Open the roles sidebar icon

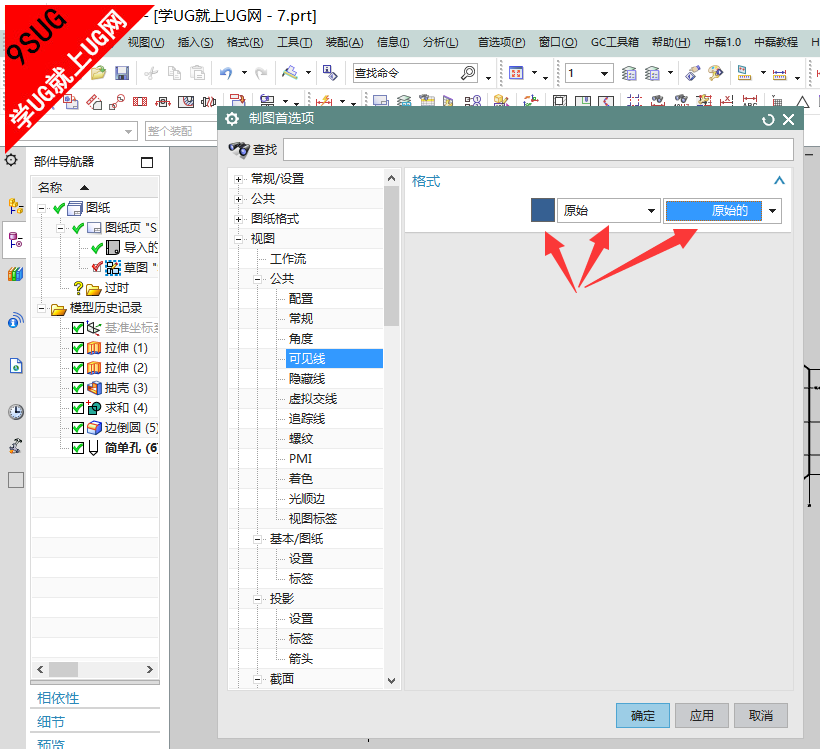click(16, 446)
